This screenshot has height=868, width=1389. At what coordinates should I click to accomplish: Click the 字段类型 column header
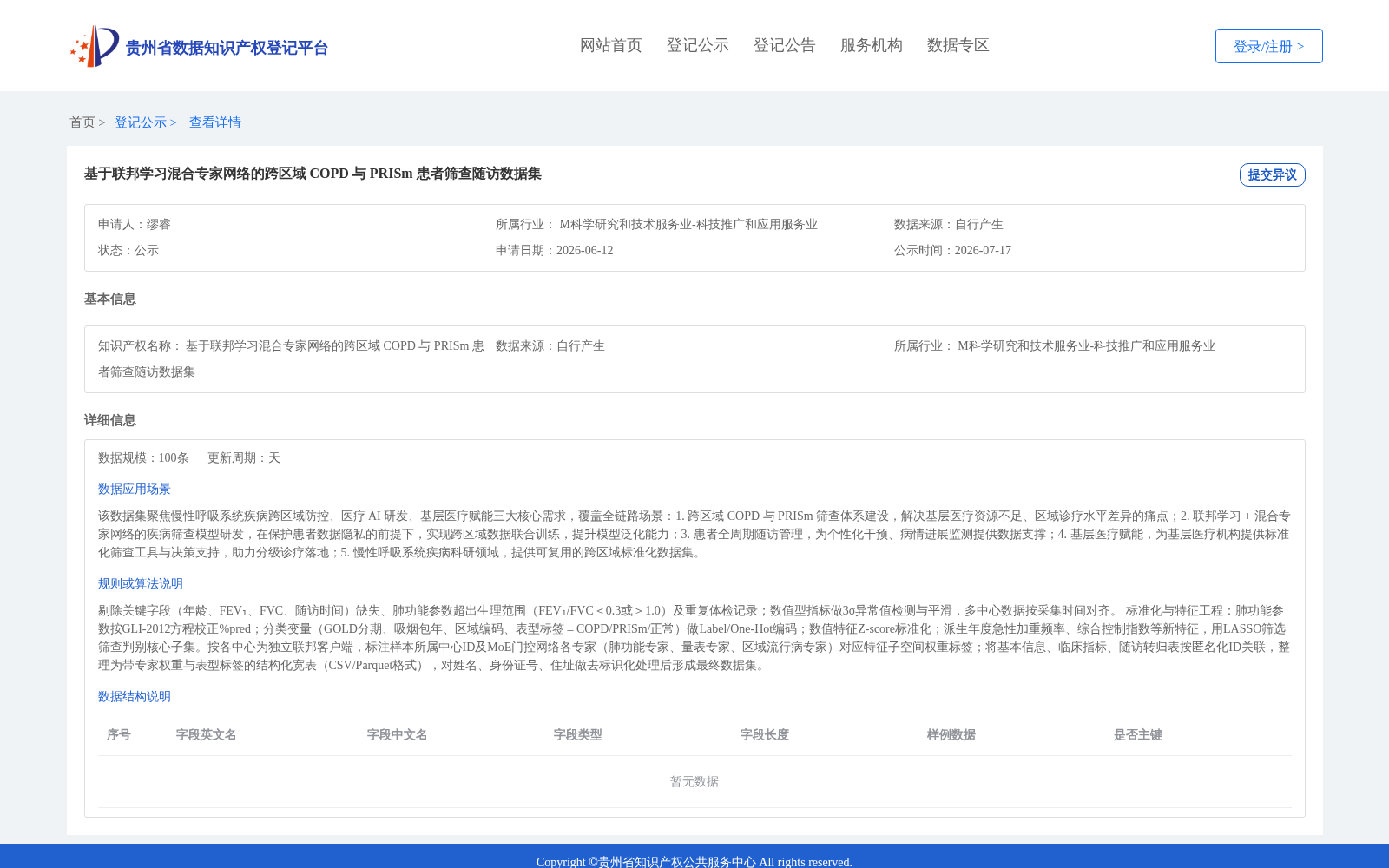pyautogui.click(x=578, y=734)
